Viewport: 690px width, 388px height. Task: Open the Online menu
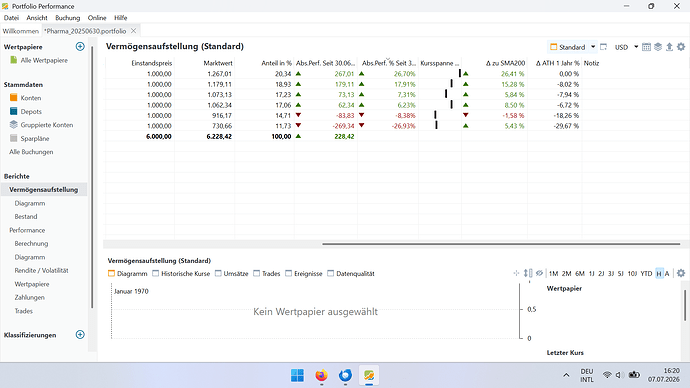tap(97, 18)
